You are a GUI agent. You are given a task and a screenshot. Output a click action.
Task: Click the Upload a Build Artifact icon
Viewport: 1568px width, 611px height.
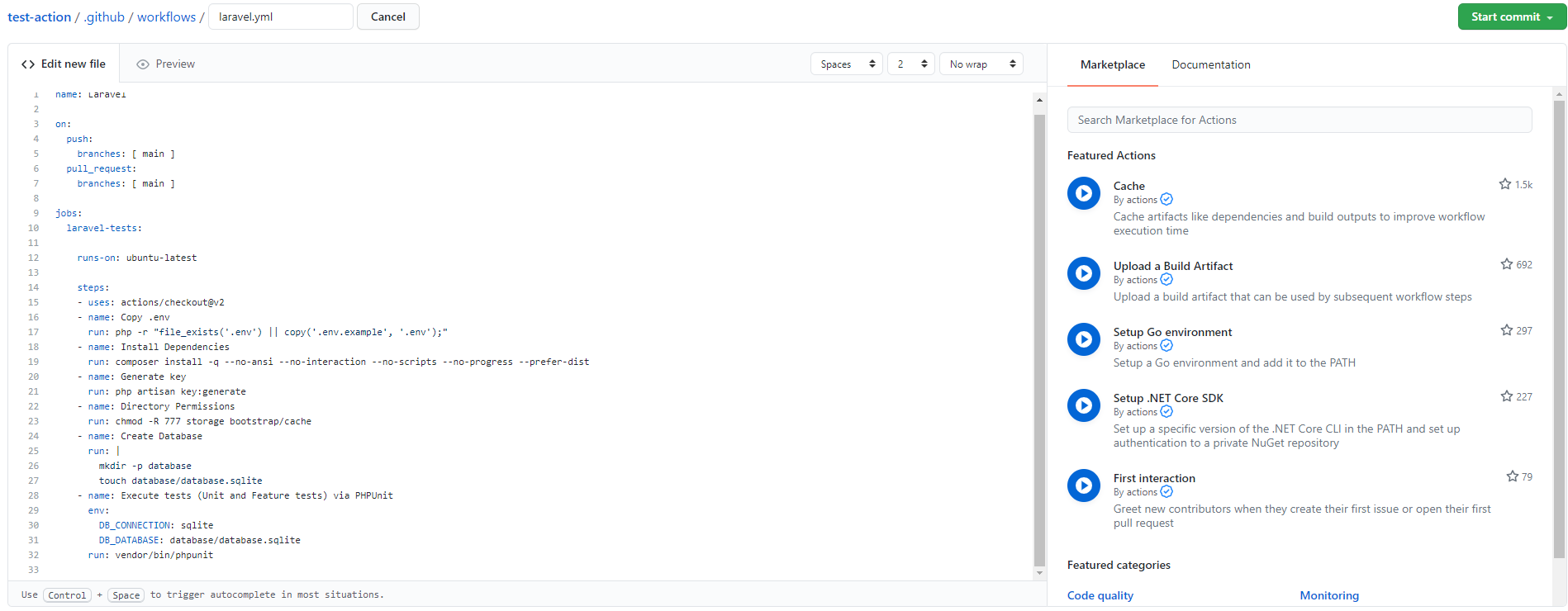click(1083, 273)
